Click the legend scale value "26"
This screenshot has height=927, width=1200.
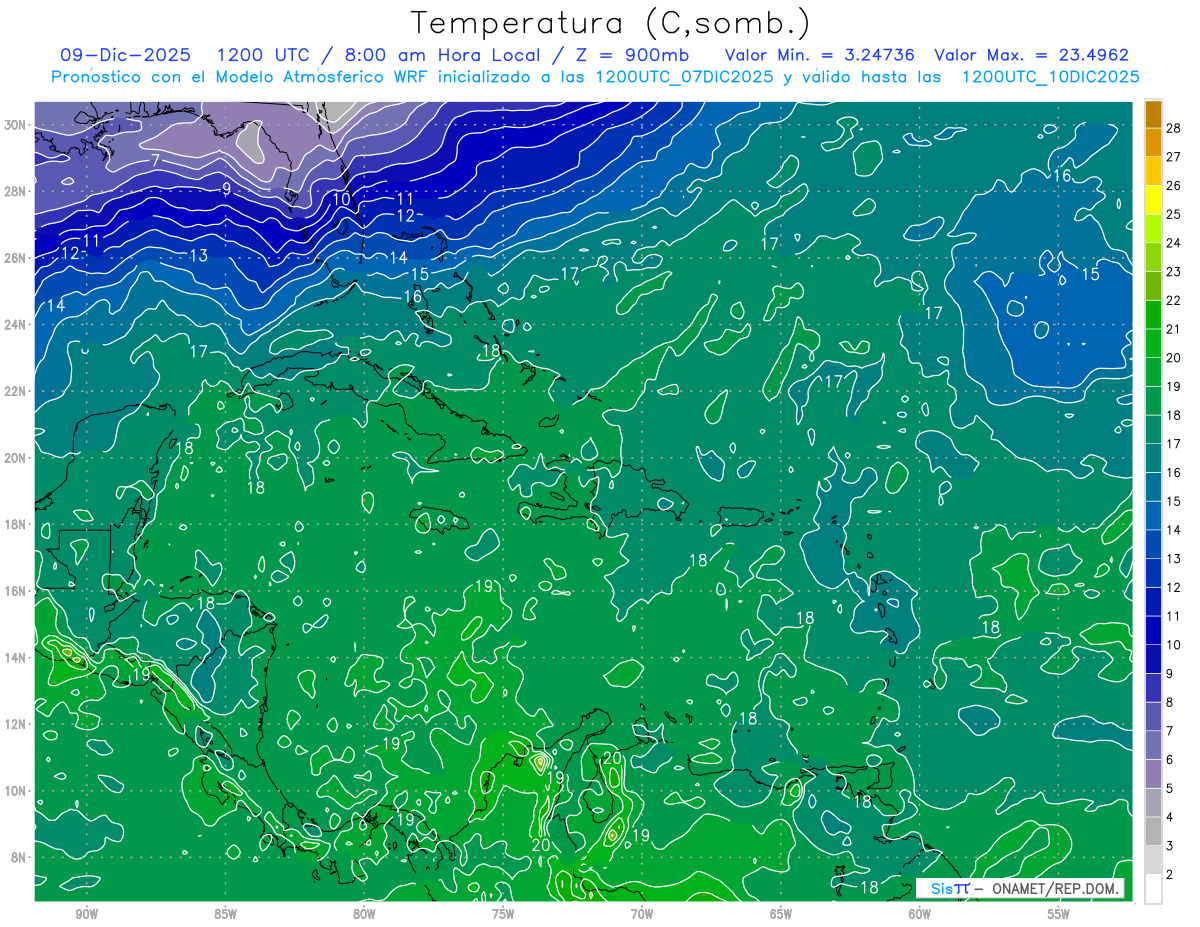point(1174,185)
